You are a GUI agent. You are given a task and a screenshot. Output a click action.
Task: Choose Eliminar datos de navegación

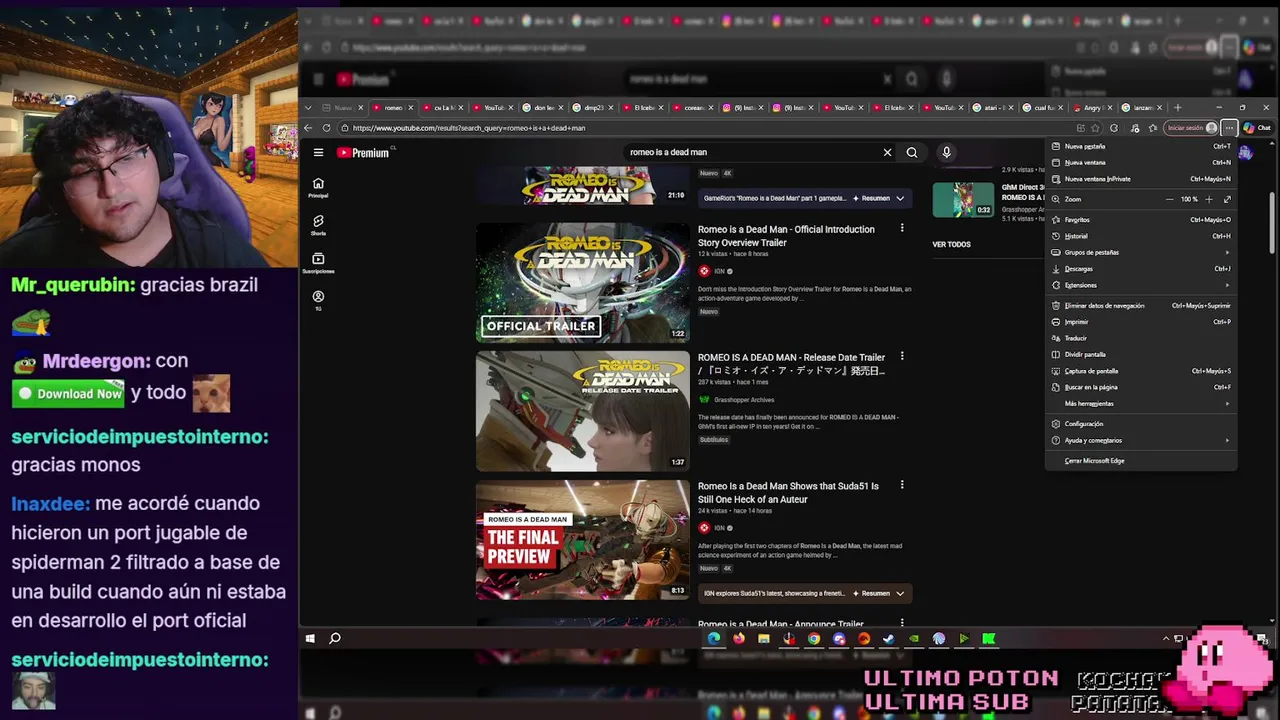coord(1141,305)
